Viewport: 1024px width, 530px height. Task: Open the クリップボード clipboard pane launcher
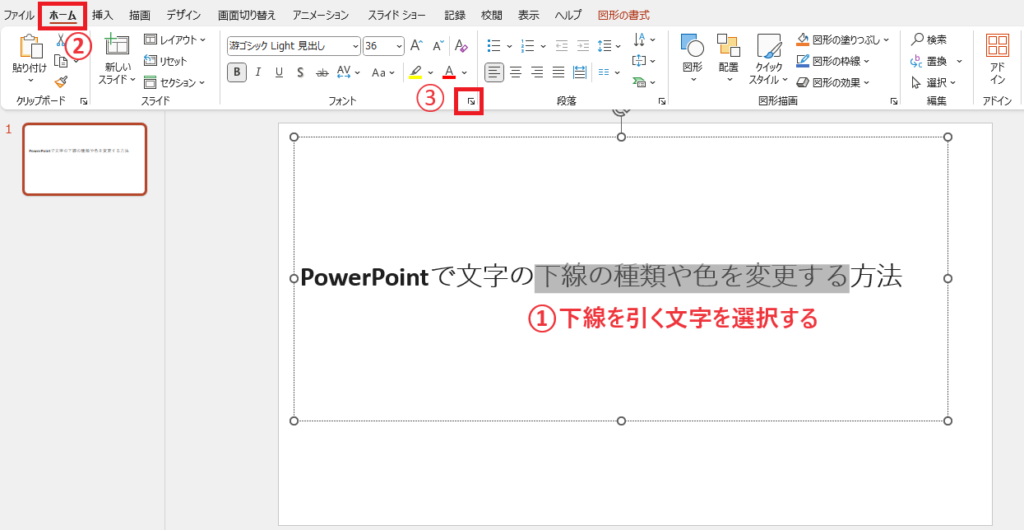click(84, 102)
